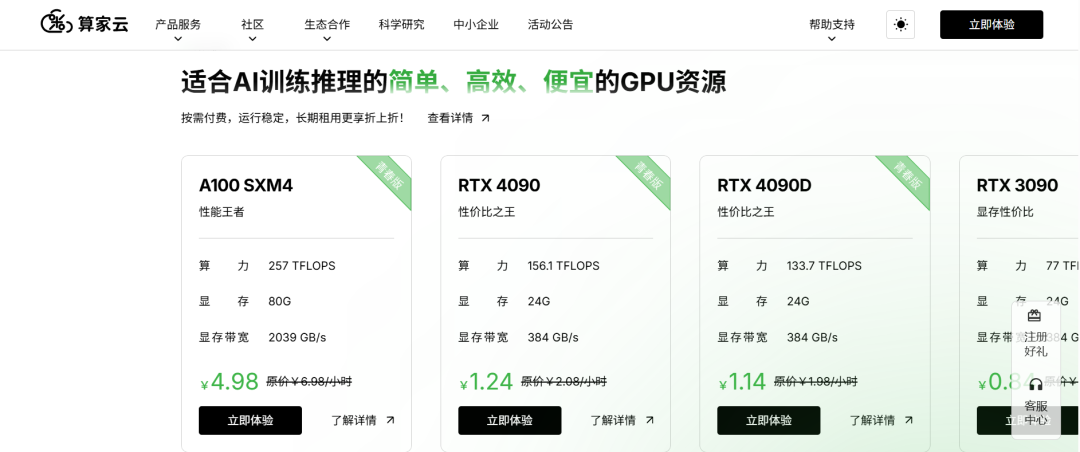Click the 原价¥6.98/小时 strikethrough price
The height and width of the screenshot is (452, 1080).
tap(309, 381)
